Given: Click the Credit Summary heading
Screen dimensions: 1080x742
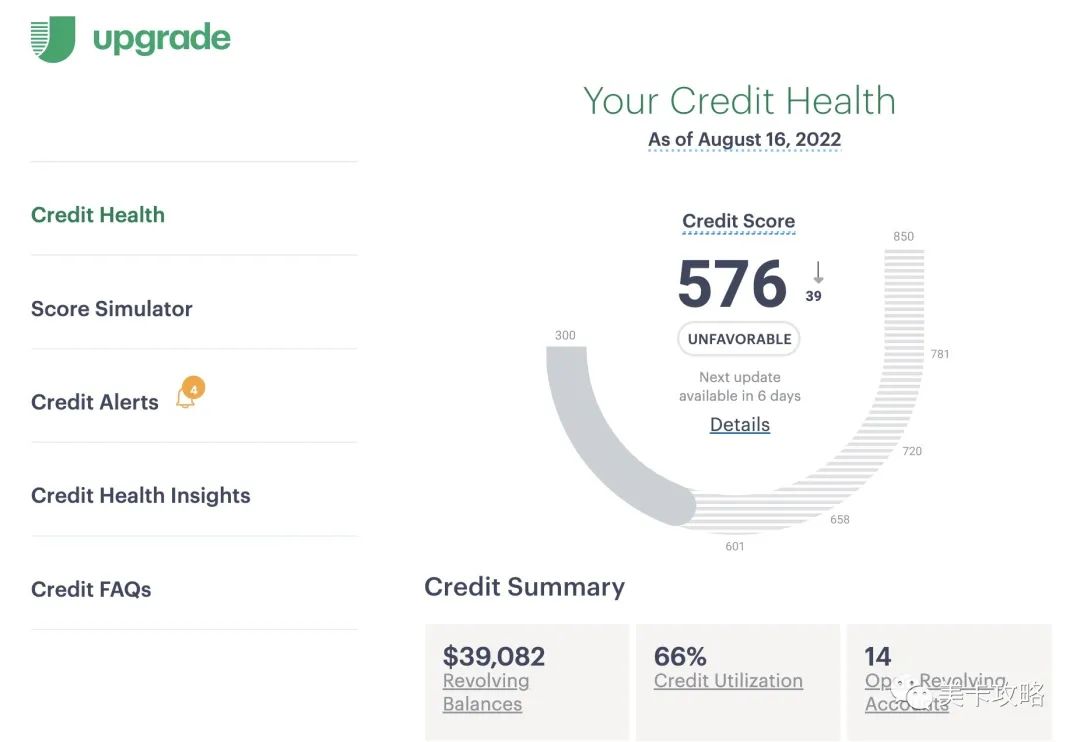Looking at the screenshot, I should pos(525,587).
